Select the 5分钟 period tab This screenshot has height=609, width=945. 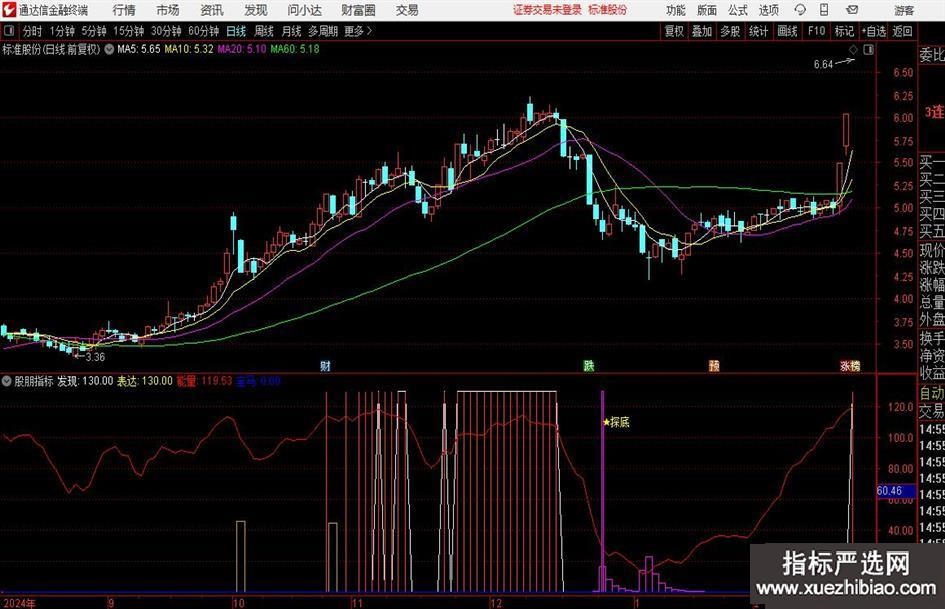click(94, 31)
